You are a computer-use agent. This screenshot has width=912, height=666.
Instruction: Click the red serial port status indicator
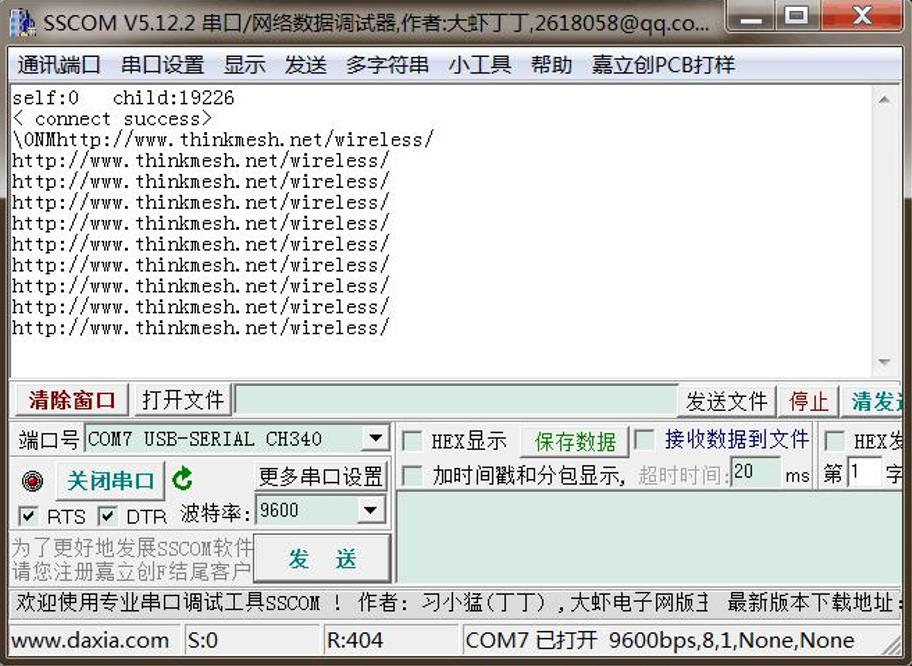pos(32,480)
